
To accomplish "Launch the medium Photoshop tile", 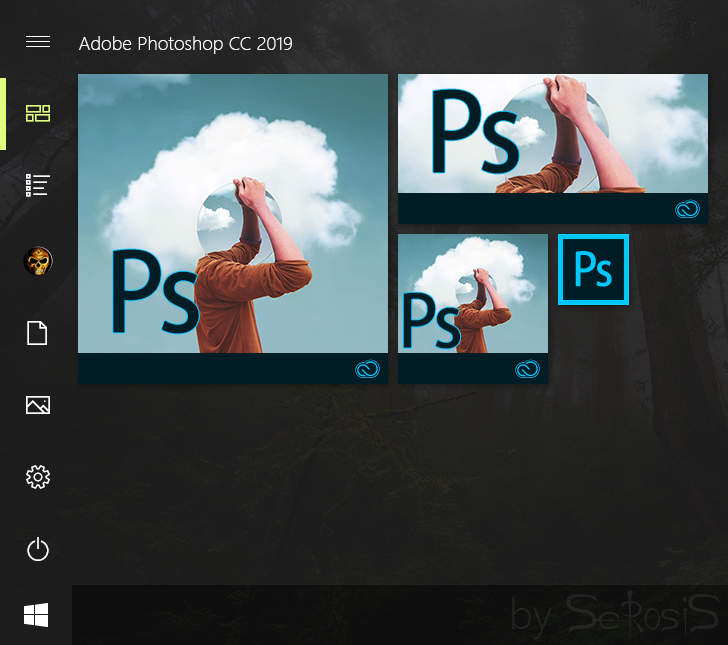I will [x=473, y=309].
